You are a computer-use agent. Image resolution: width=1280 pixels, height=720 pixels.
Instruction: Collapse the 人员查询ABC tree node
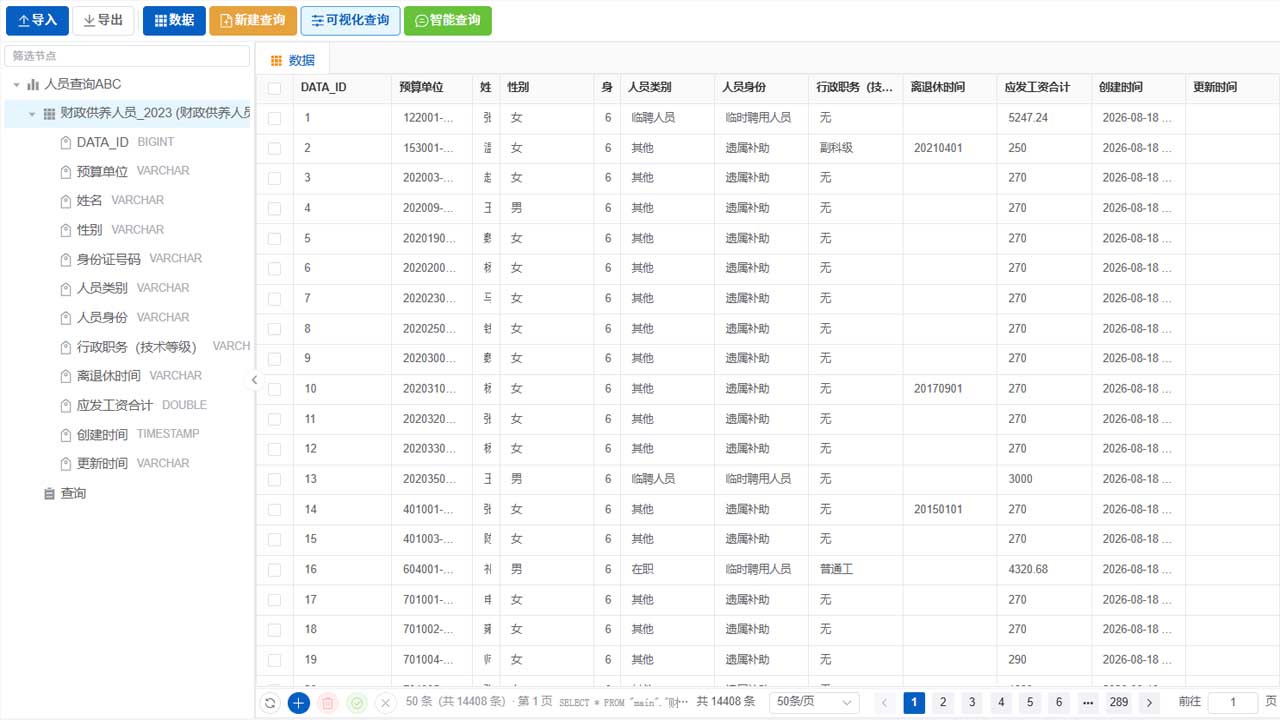coord(17,85)
